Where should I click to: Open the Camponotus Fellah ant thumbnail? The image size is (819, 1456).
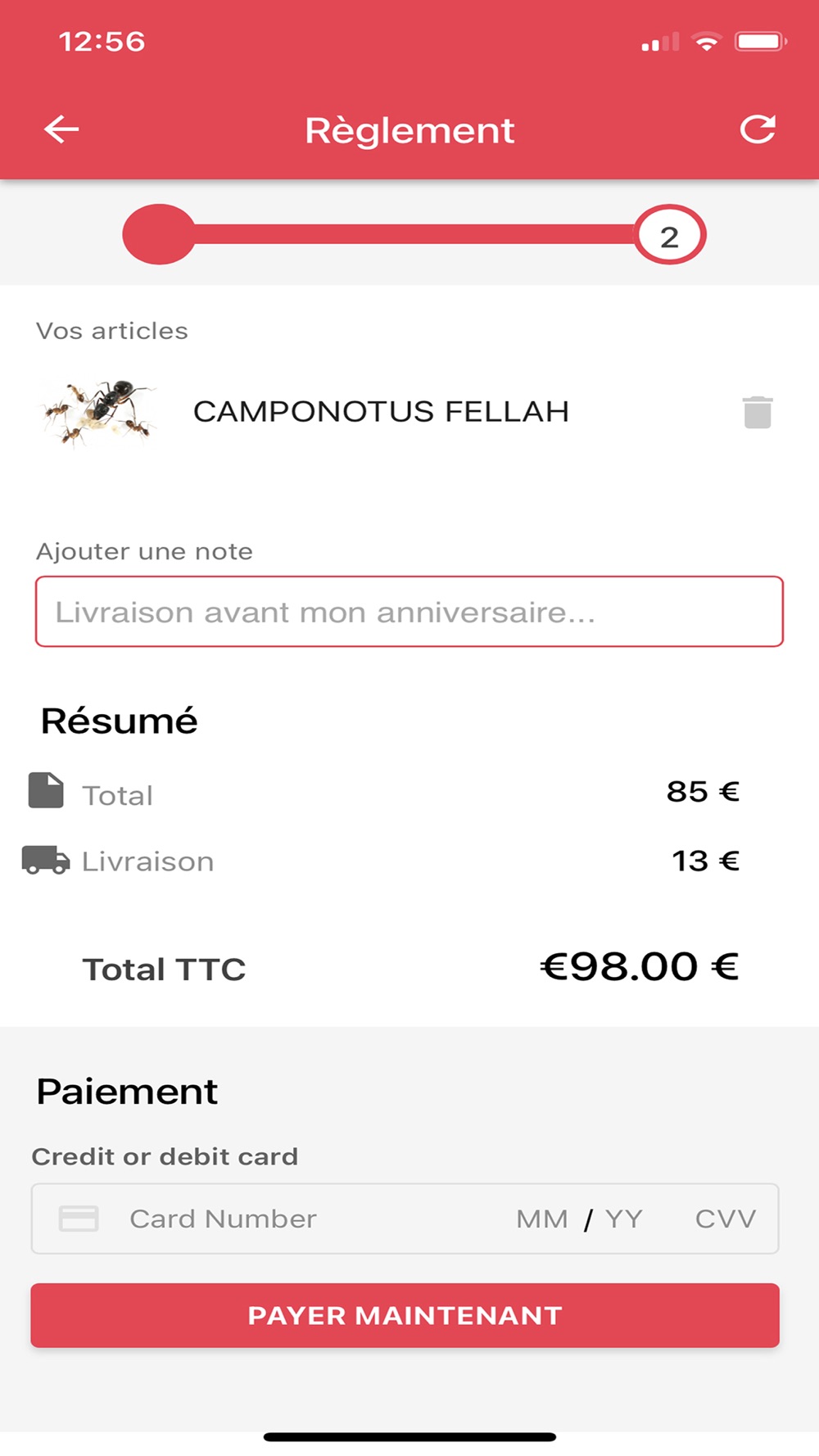pos(98,412)
